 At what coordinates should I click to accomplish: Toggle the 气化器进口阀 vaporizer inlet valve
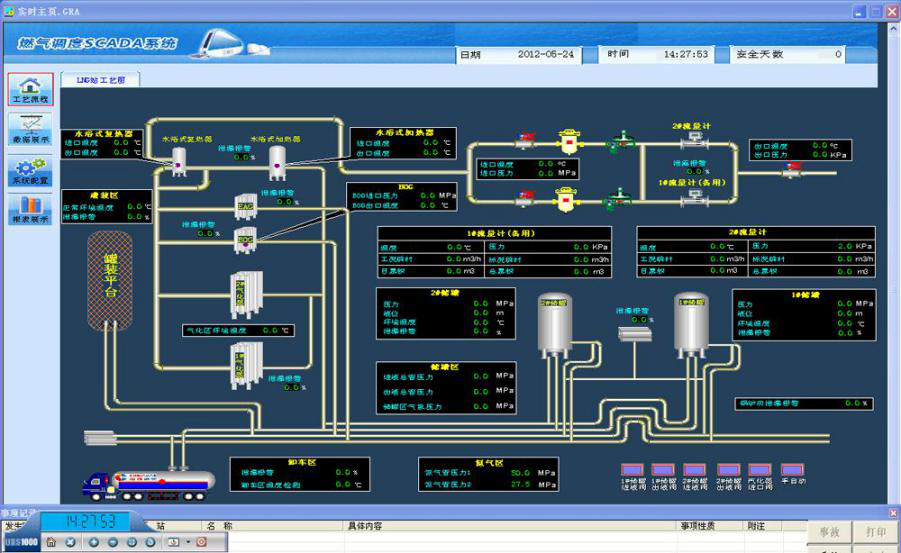click(x=760, y=469)
